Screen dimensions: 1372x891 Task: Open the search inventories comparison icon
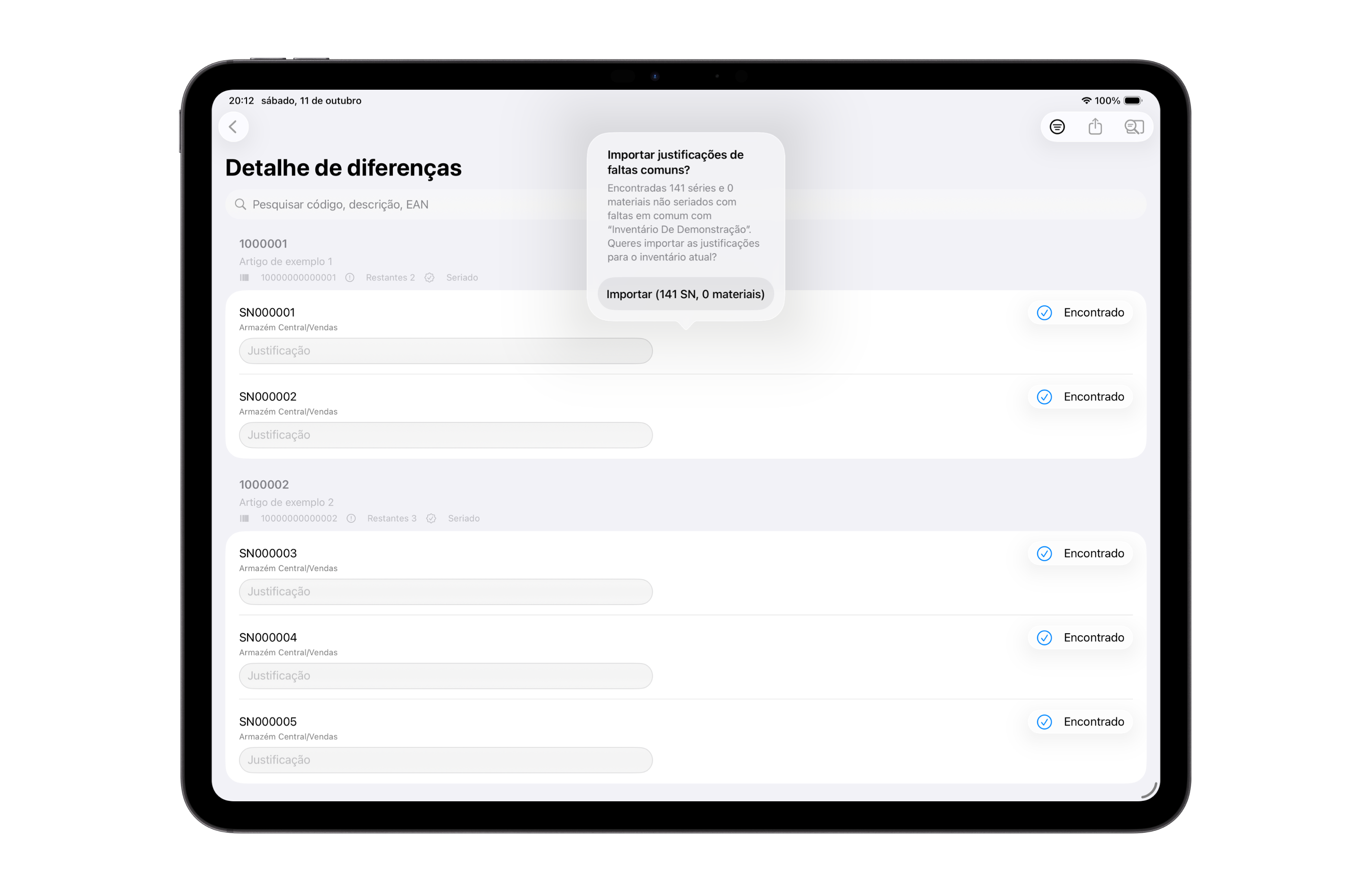(1133, 127)
